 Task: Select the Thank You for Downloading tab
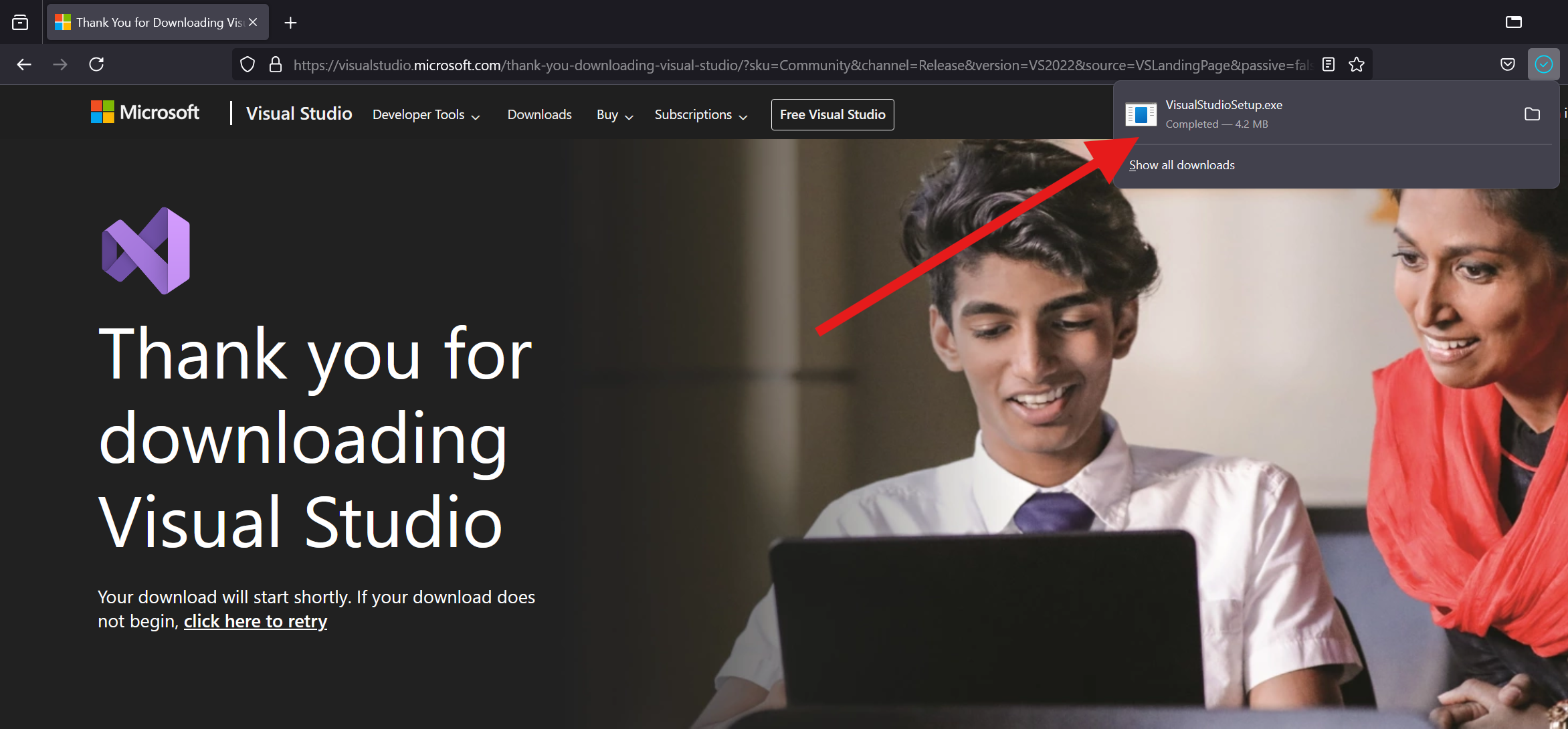click(158, 22)
